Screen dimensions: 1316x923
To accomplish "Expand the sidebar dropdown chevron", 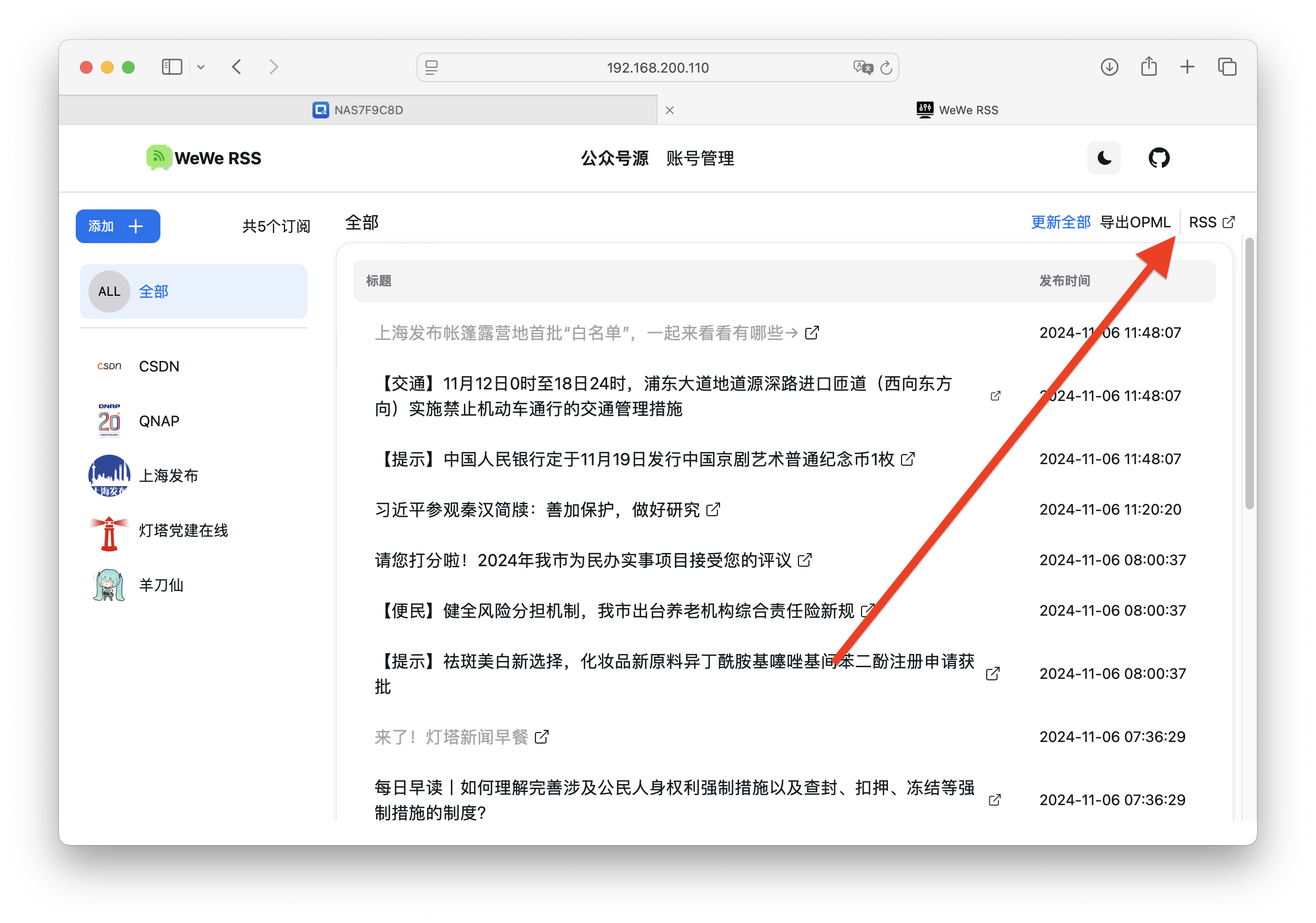I will (x=200, y=67).
